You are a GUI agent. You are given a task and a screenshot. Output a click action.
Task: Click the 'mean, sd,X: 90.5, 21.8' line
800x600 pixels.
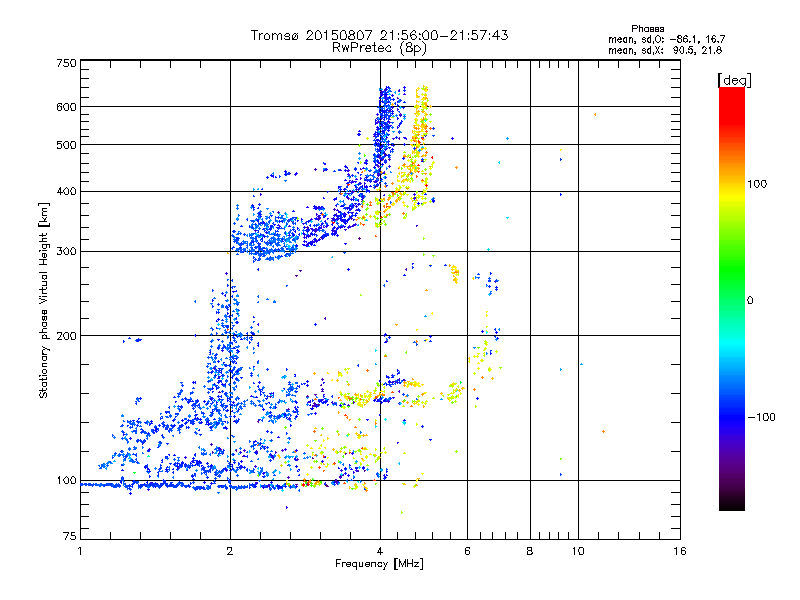(665, 50)
